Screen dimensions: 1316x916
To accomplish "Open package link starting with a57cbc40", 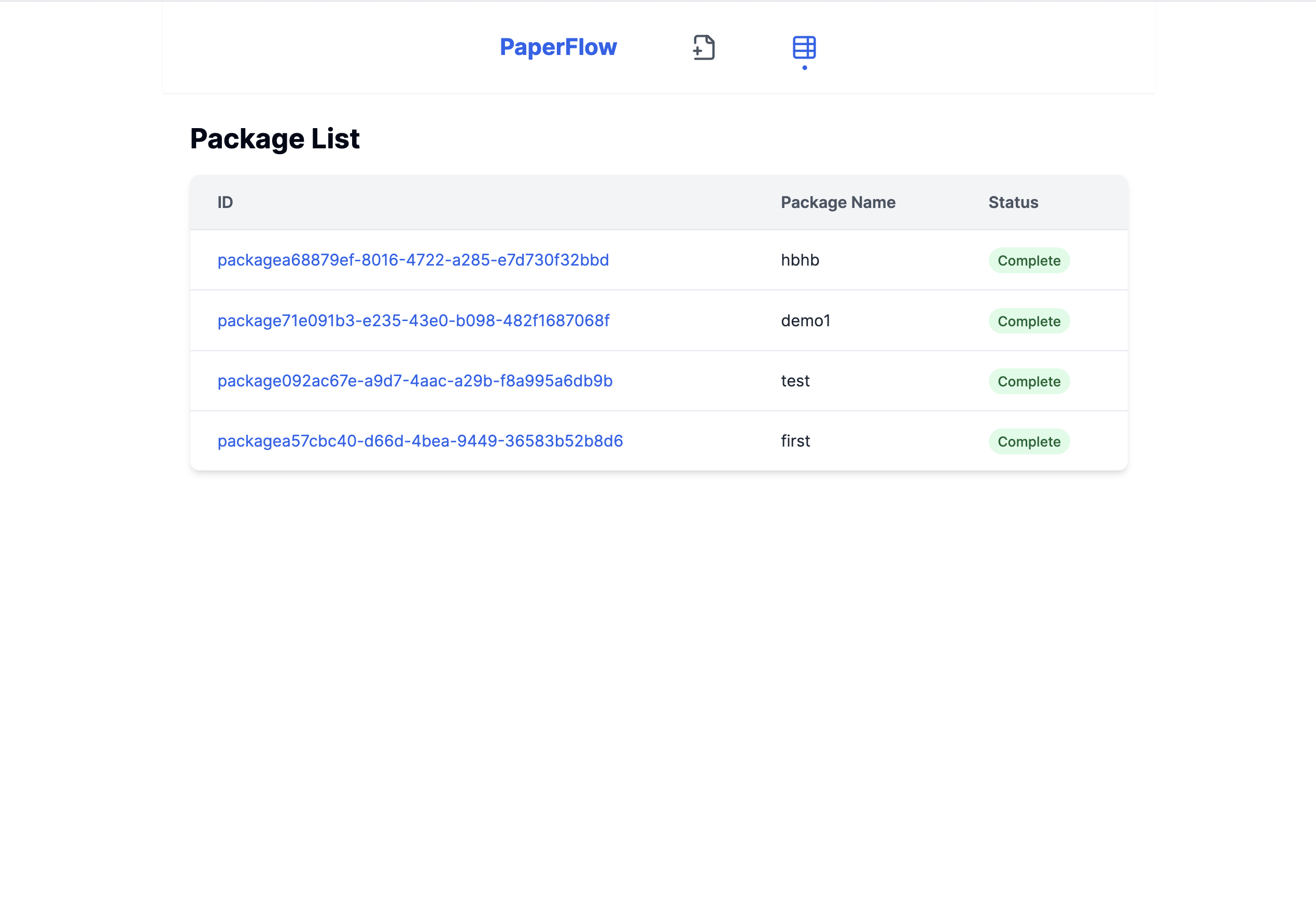I will tap(419, 441).
